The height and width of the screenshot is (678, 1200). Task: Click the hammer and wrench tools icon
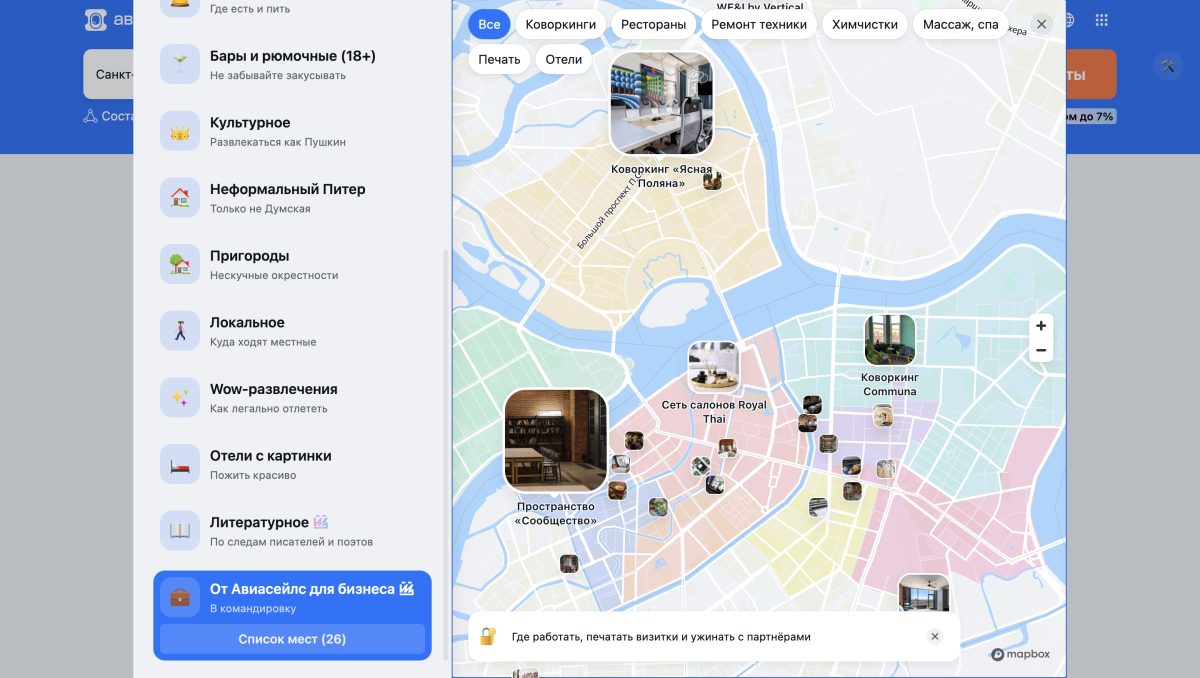1168,67
